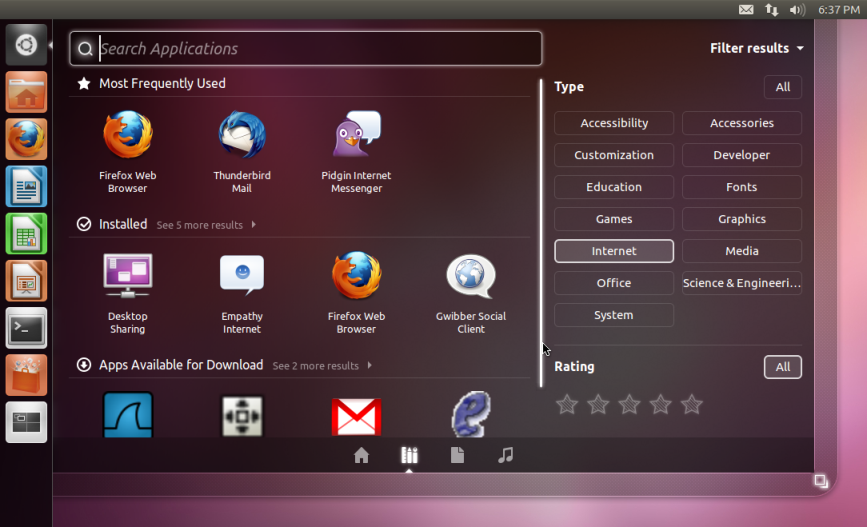The width and height of the screenshot is (867, 527).
Task: Open Empathy Internet messaging app
Action: [x=242, y=293]
